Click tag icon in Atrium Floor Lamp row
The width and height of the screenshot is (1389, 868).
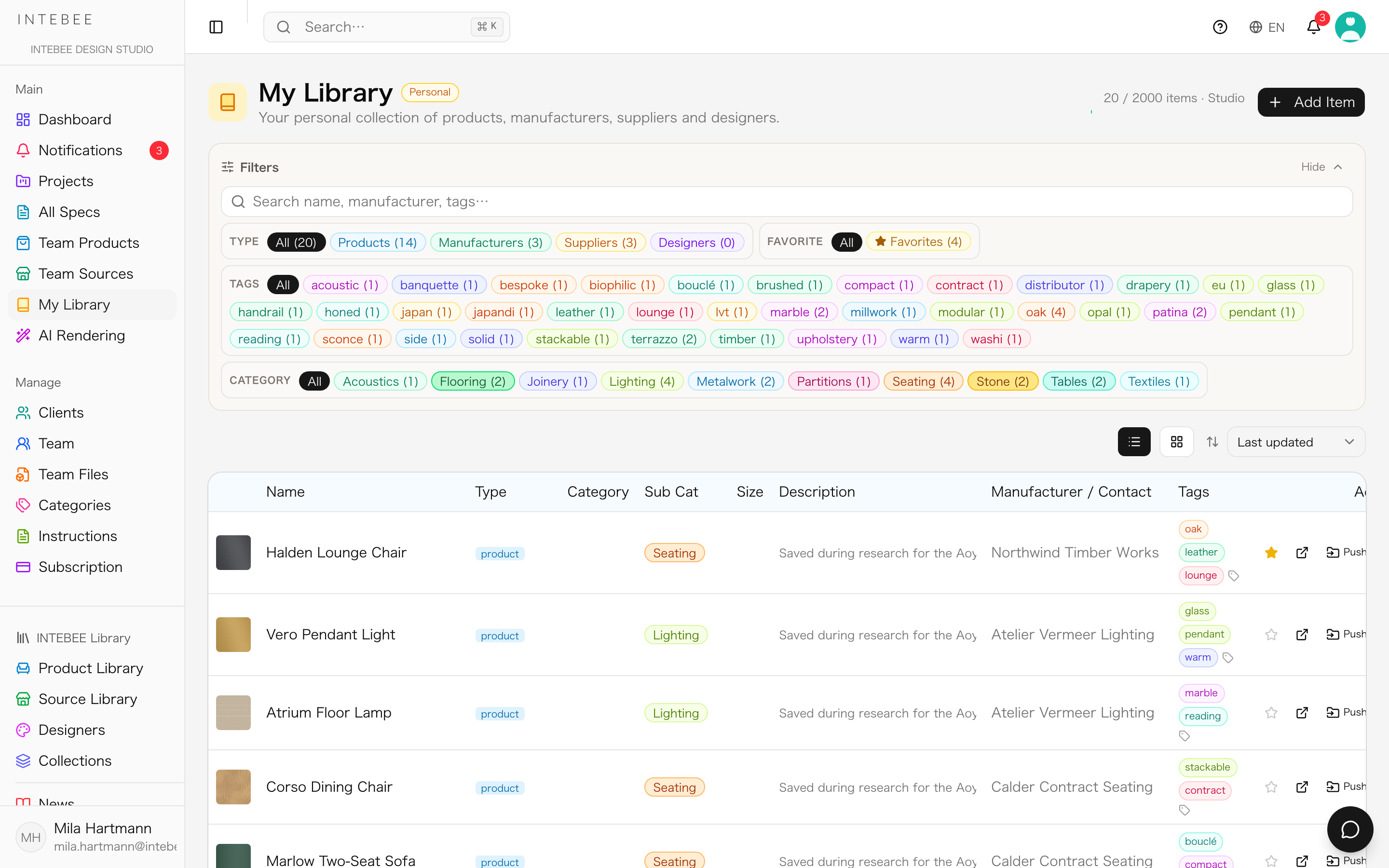[x=1184, y=736]
